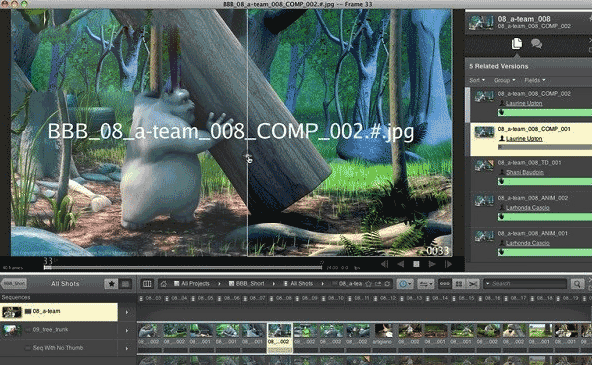Toggle the panel layout columns icon
The width and height of the screenshot is (592, 365).
pyautogui.click(x=147, y=283)
